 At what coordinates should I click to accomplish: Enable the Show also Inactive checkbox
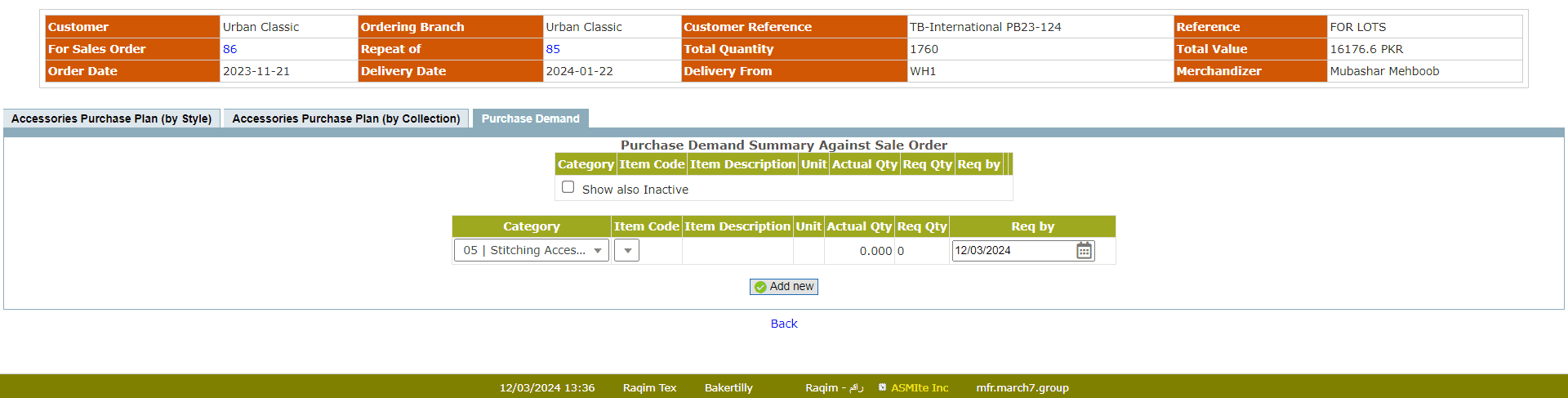[x=568, y=187]
